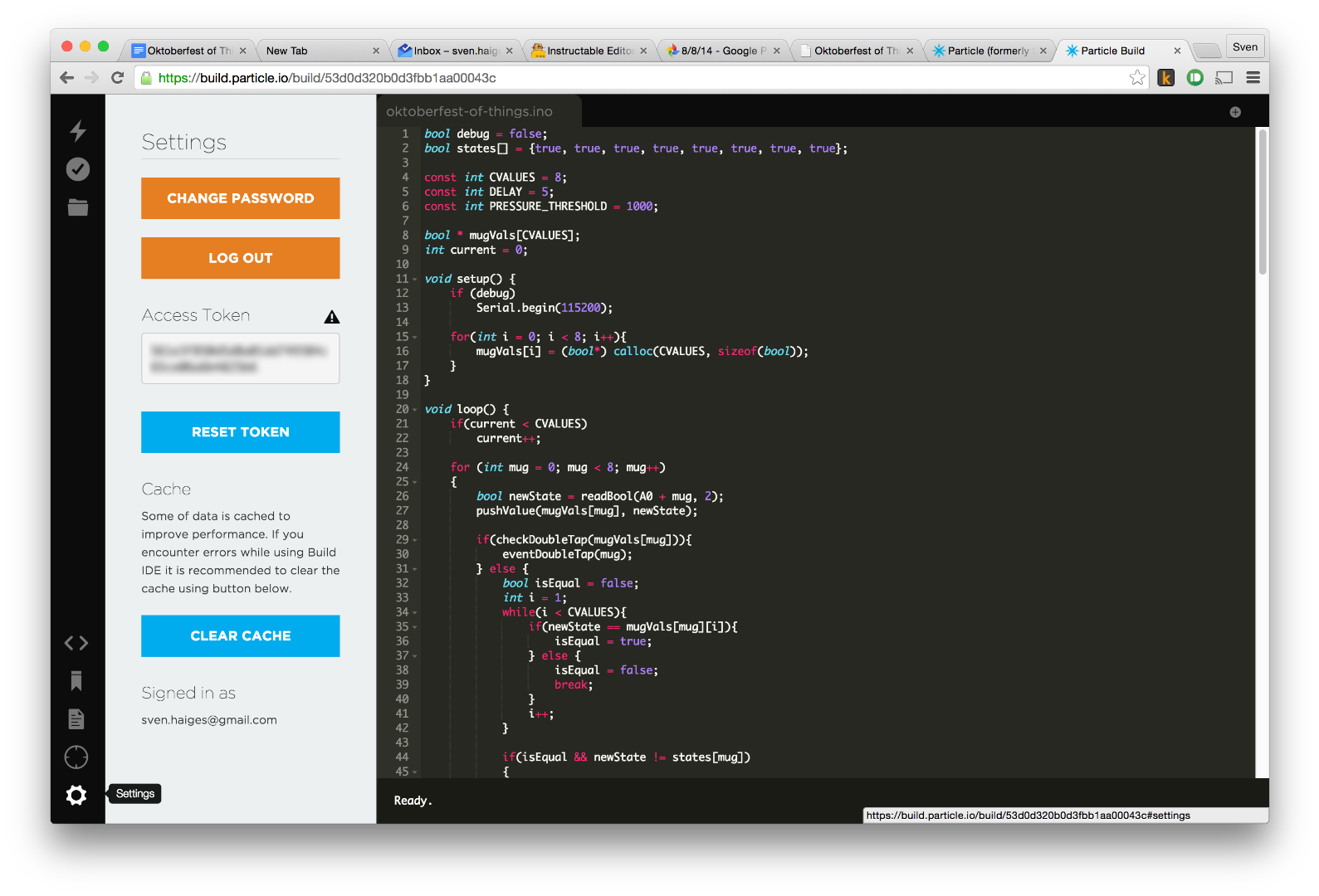Close the Instructable Editor tab
Screen dimensions: 1319x896
(x=643, y=51)
